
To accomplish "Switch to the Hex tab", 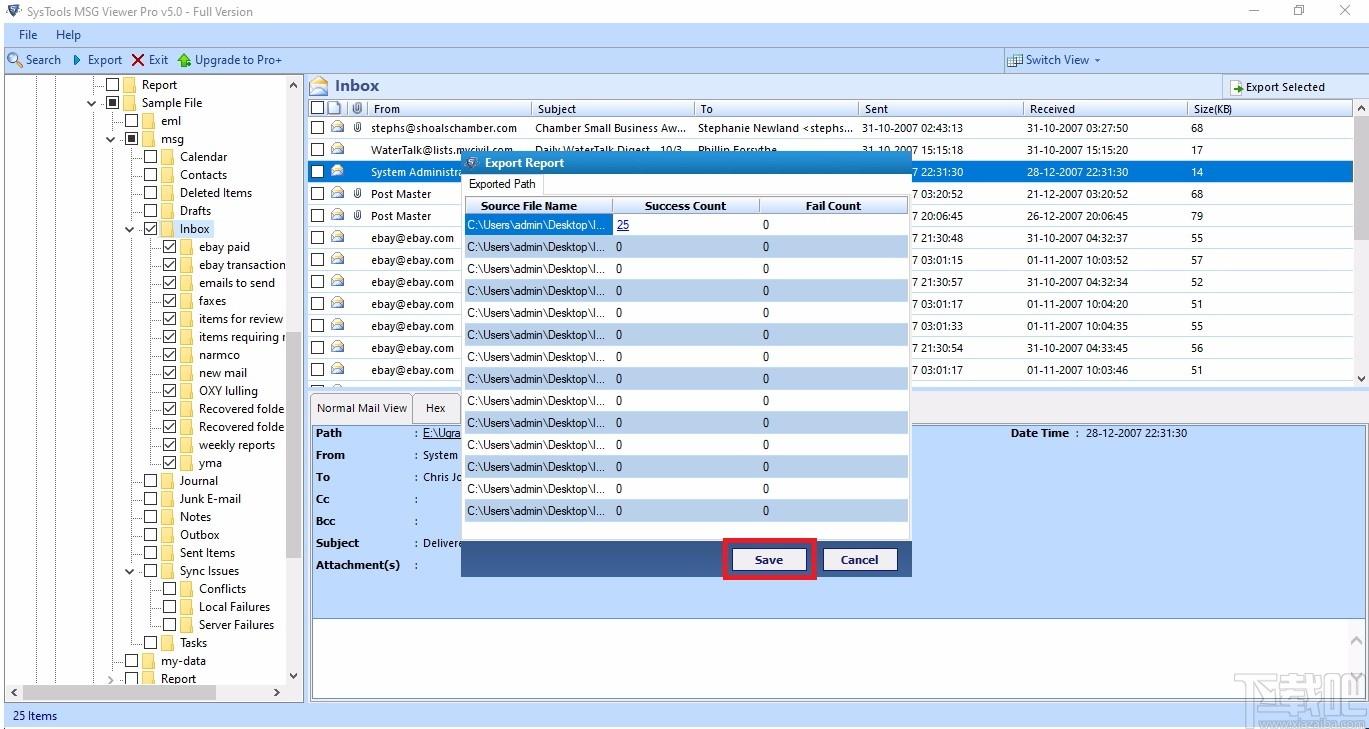I will pos(436,408).
